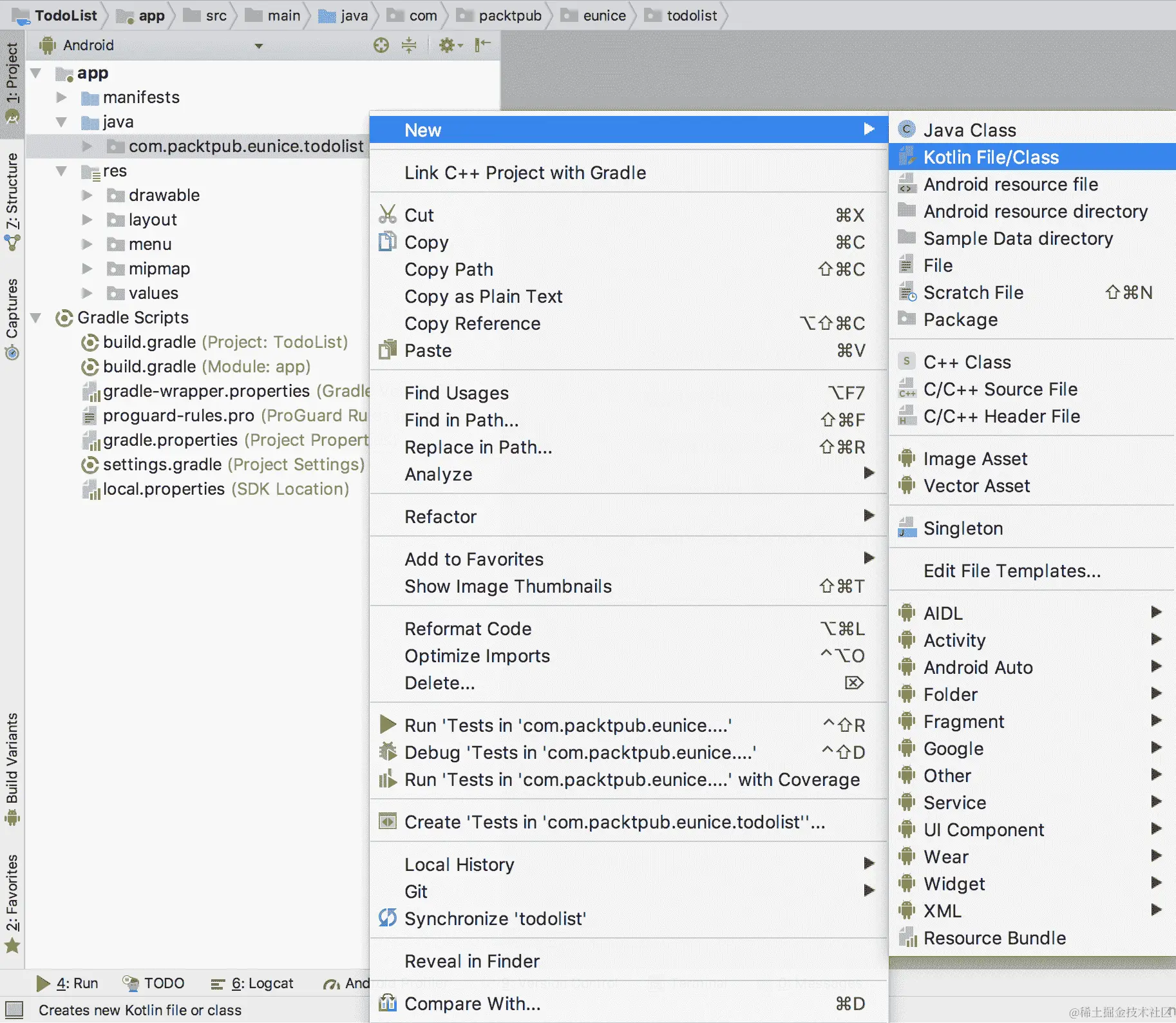This screenshot has height=1023, width=1176.
Task: Open the Build Variants tool window
Action: click(x=12, y=769)
